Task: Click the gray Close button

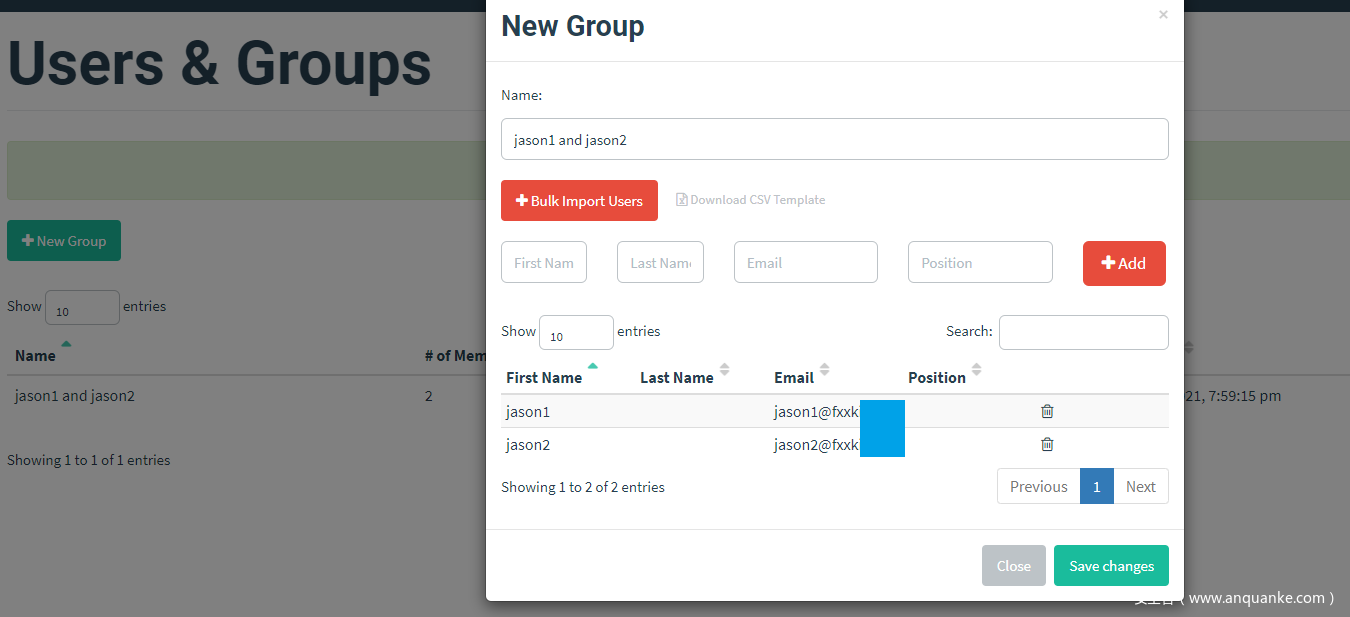Action: 1013,566
